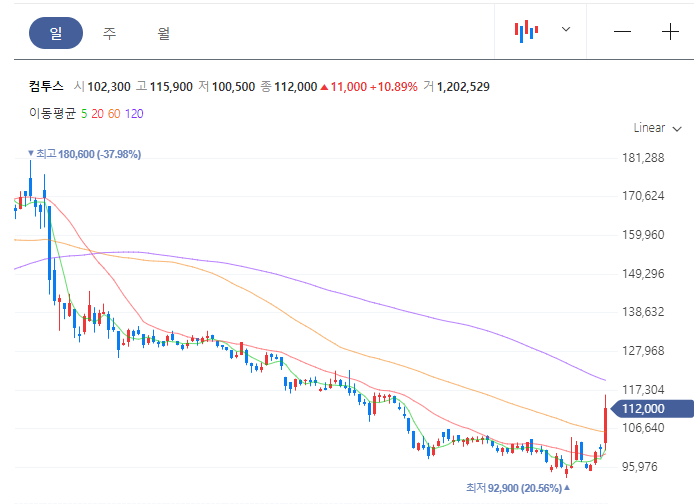
Task: Click the 117,304 price axis label
Action: coord(643,390)
